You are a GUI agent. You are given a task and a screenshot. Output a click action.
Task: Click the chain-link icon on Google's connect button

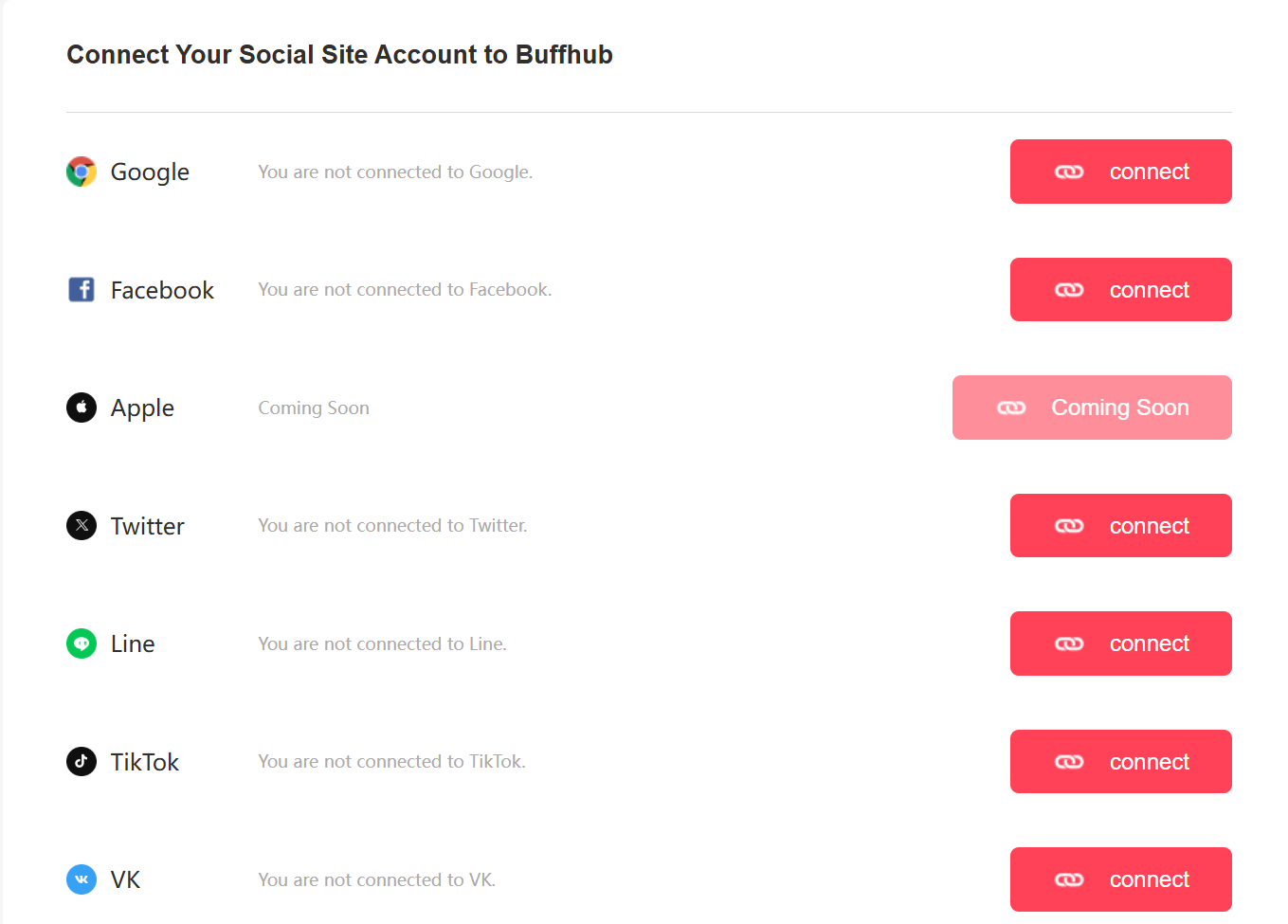pos(1069,172)
